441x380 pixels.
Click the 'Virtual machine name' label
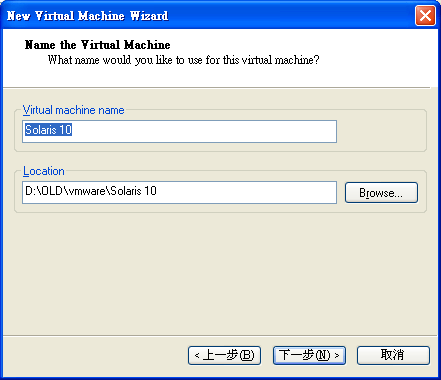[x=73, y=110]
